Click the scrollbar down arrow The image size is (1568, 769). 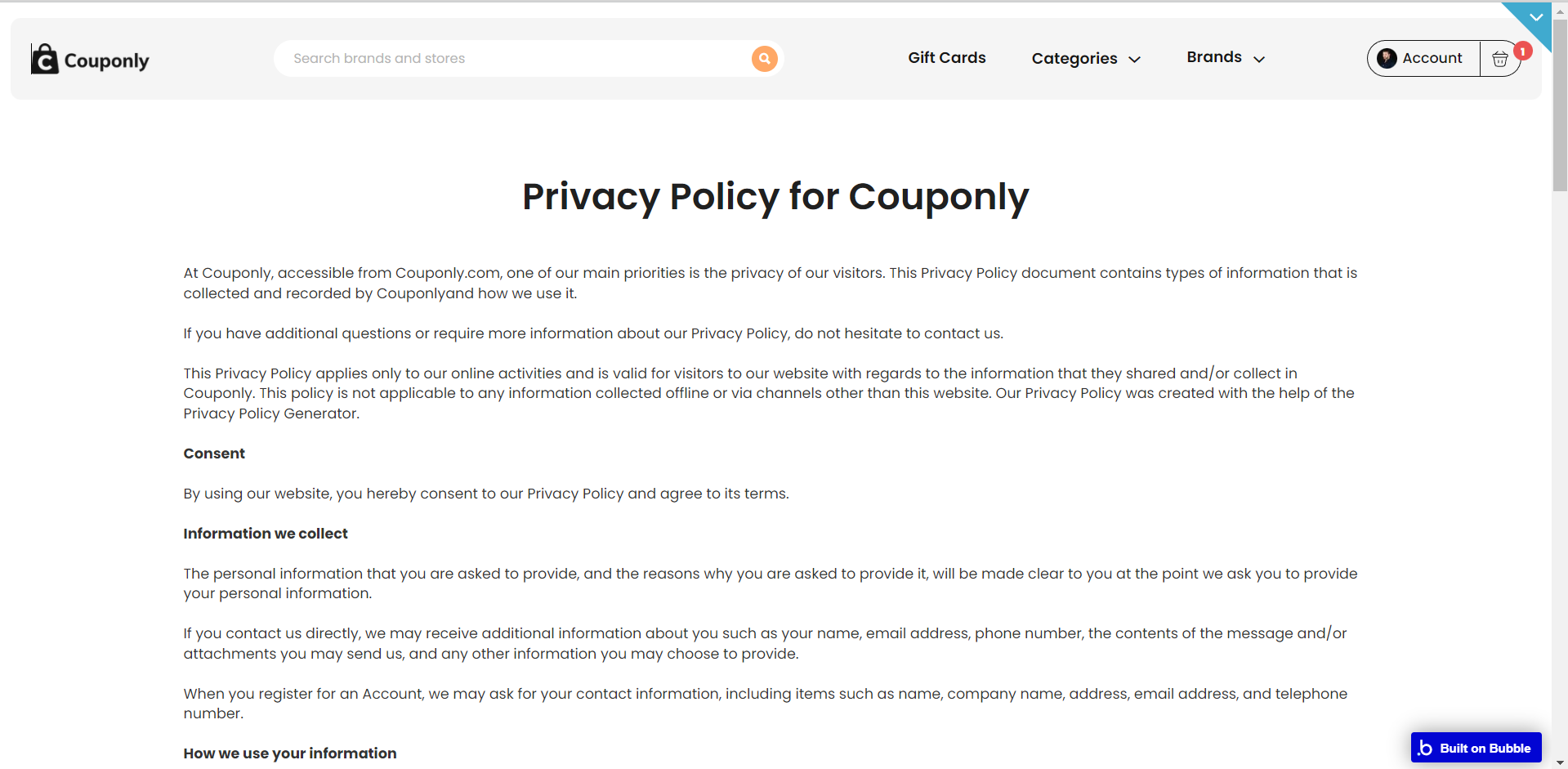click(1560, 762)
